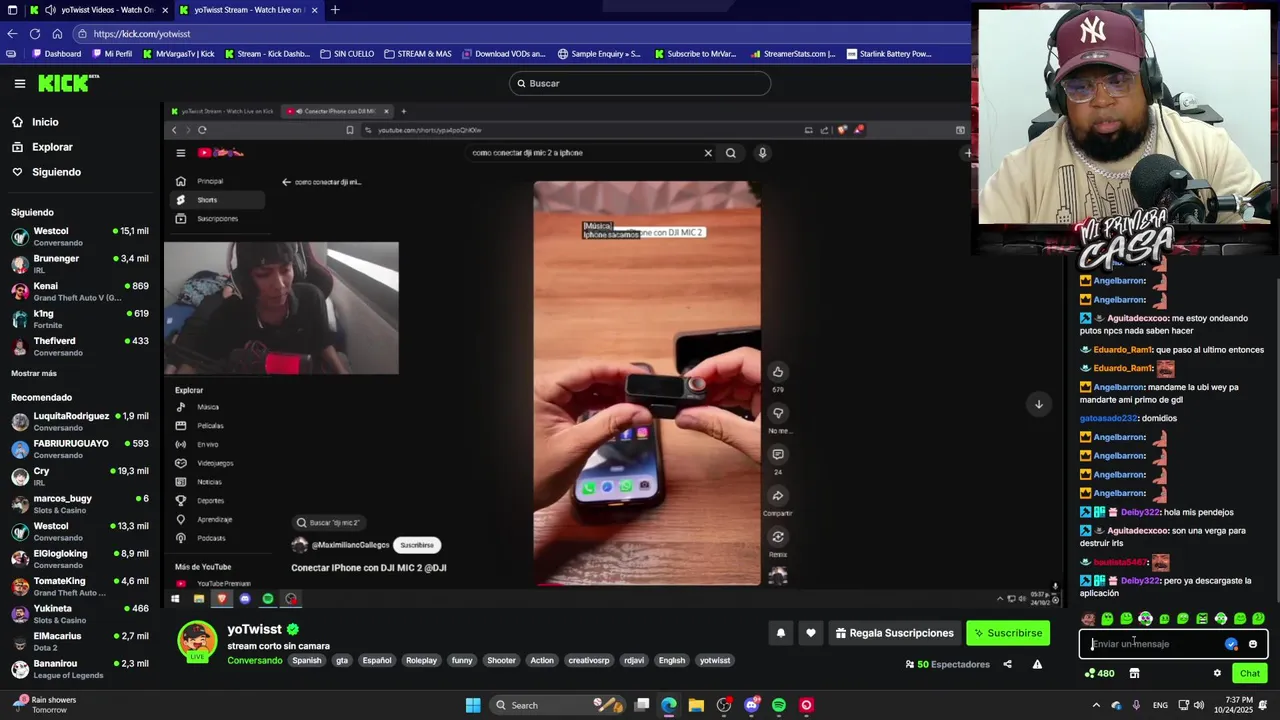Click the share stream icon
The height and width of the screenshot is (720, 1280).
[x=1007, y=664]
